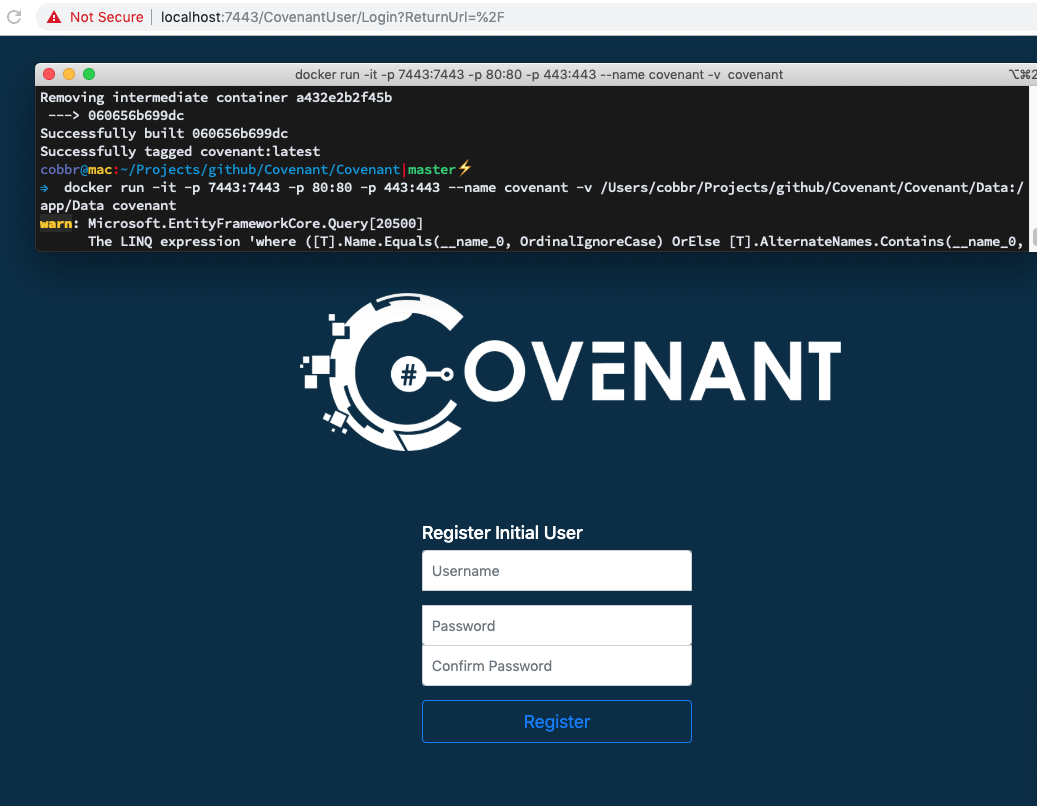Click the Username input field
Image resolution: width=1037 pixels, height=806 pixels.
[x=556, y=570]
